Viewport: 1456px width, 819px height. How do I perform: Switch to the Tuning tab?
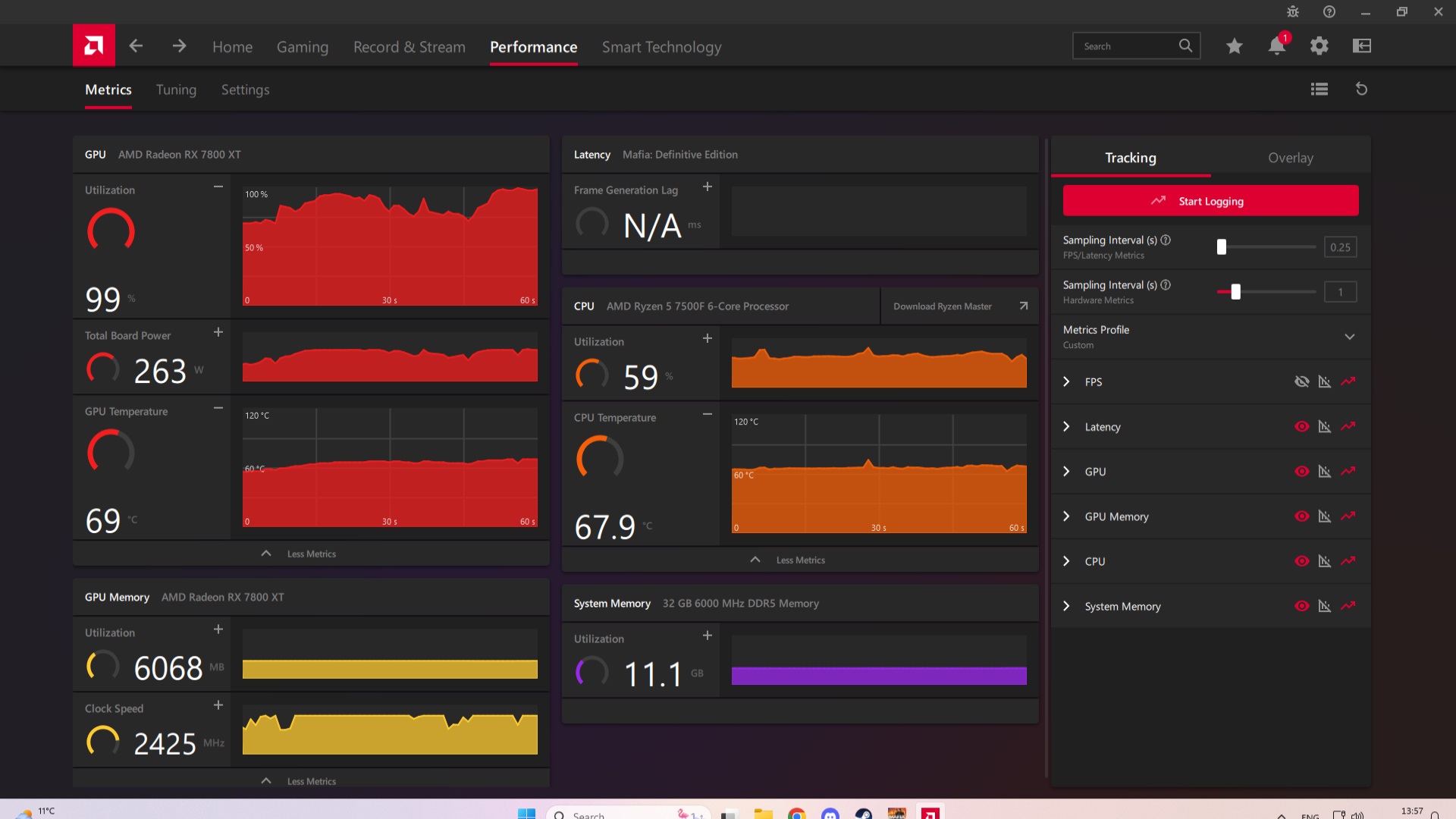click(x=176, y=90)
